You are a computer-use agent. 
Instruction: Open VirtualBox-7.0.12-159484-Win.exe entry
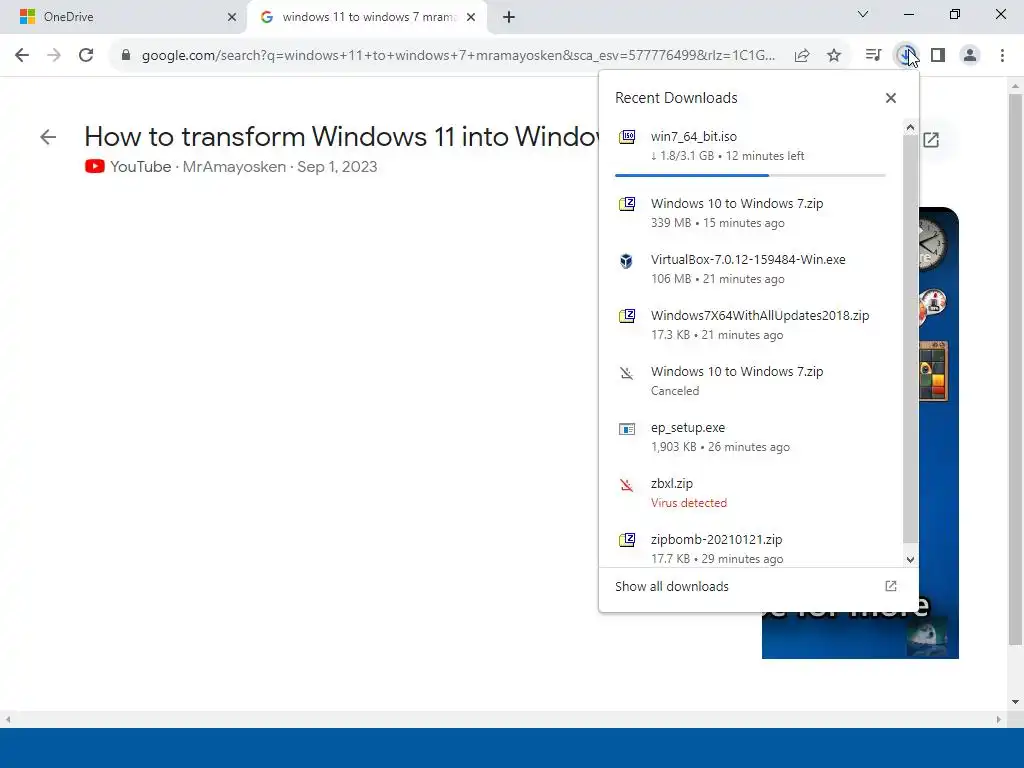pyautogui.click(x=750, y=268)
